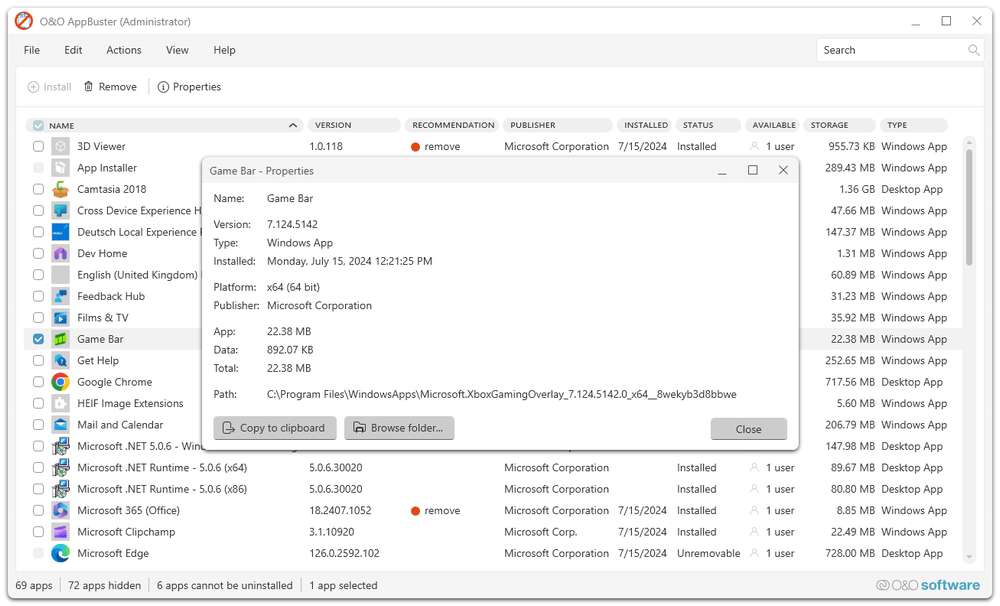The width and height of the screenshot is (1000, 606).
Task: Click the Game Bar path text in Properties
Action: tap(501, 394)
